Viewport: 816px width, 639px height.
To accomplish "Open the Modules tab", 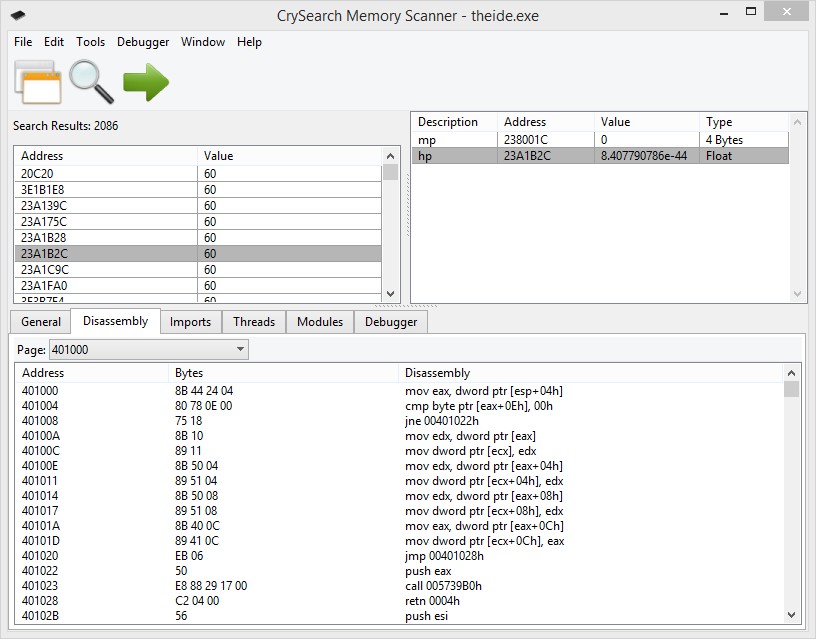I will tap(320, 322).
